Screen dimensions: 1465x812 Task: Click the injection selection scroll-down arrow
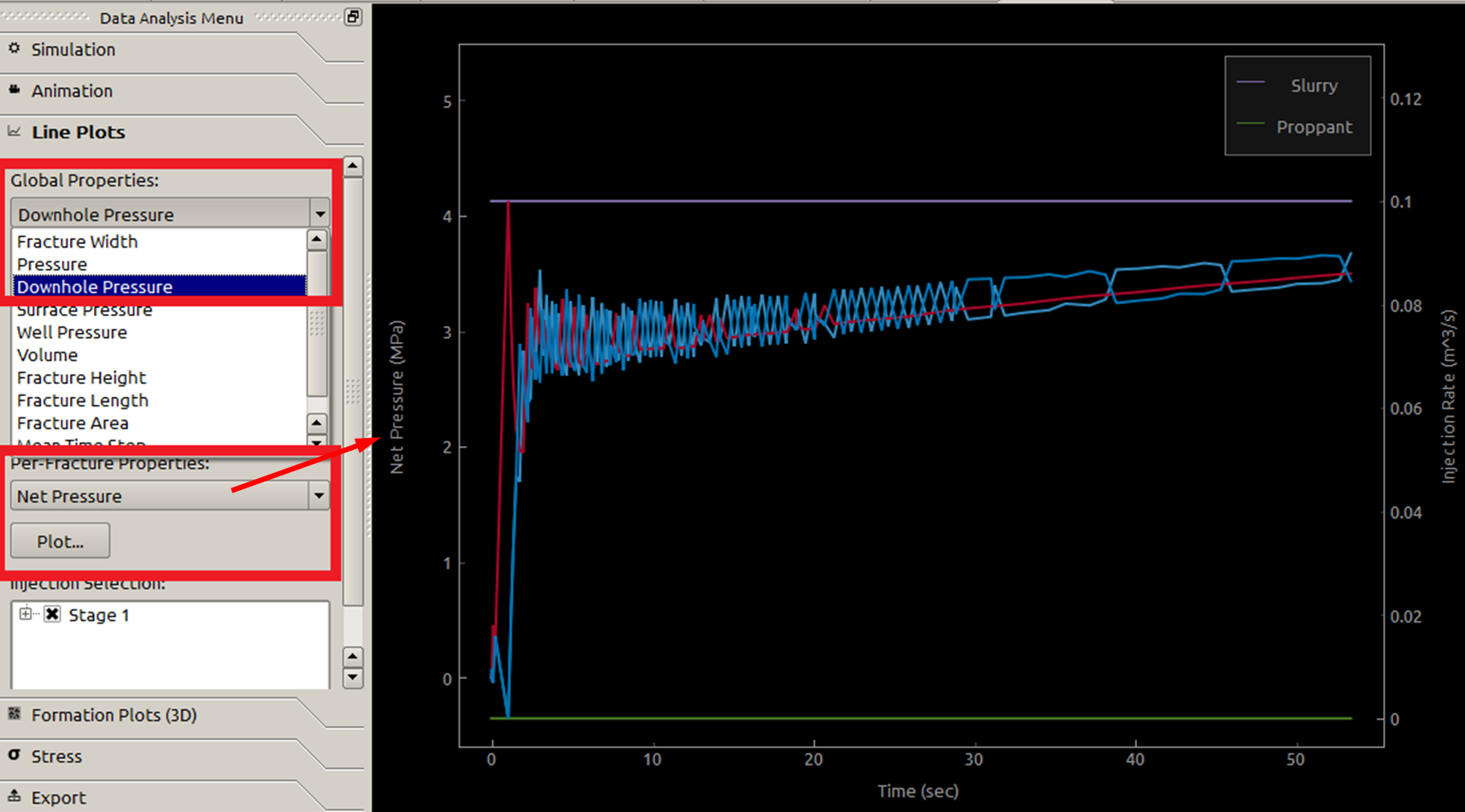353,678
